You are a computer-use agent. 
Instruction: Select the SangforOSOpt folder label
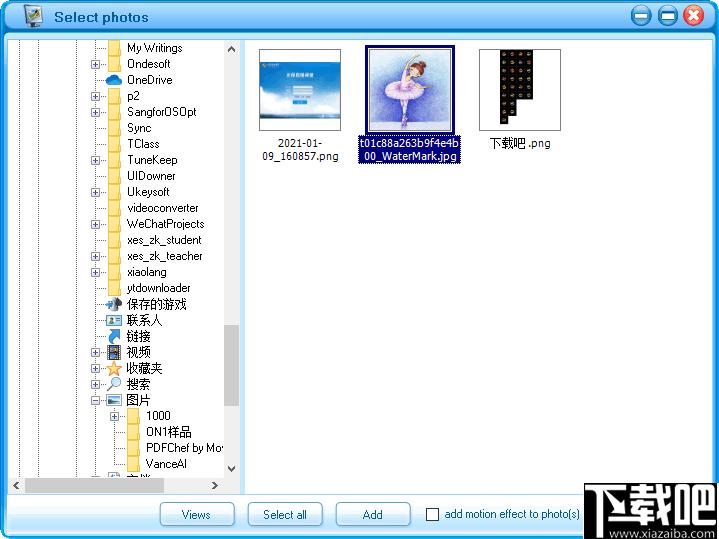pyautogui.click(x=162, y=112)
